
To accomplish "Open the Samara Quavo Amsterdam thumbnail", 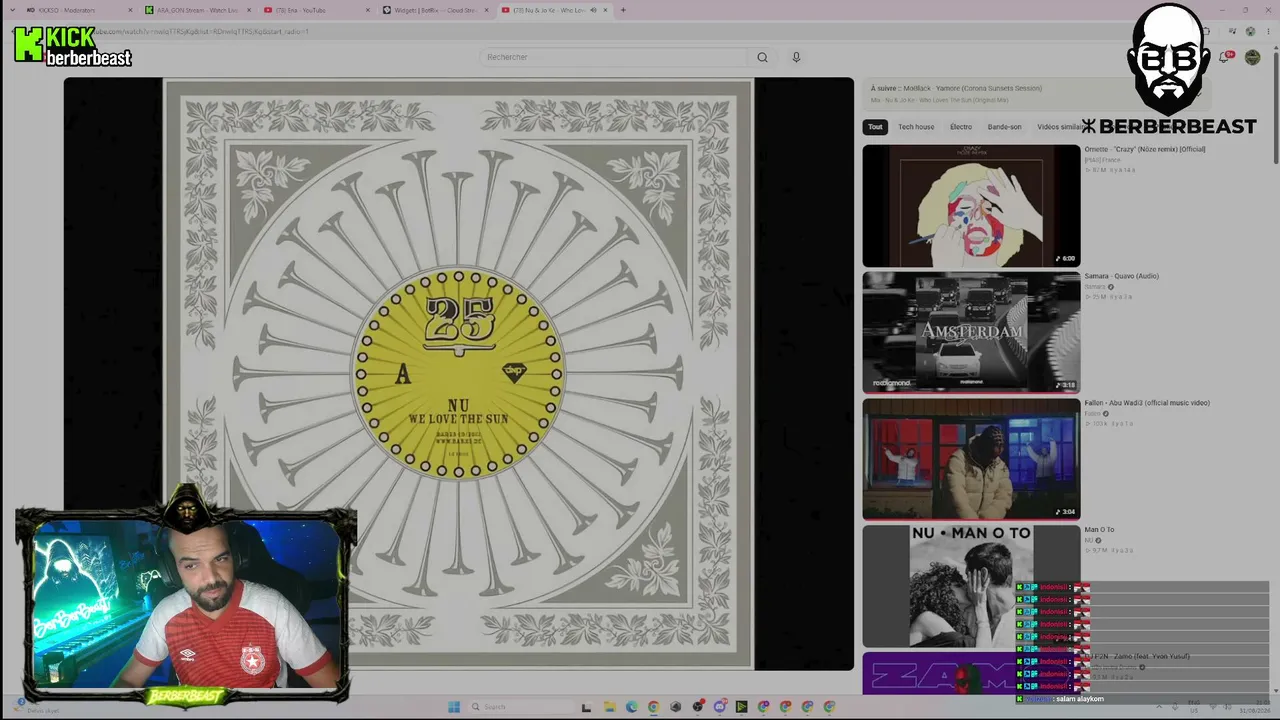I will (971, 332).
